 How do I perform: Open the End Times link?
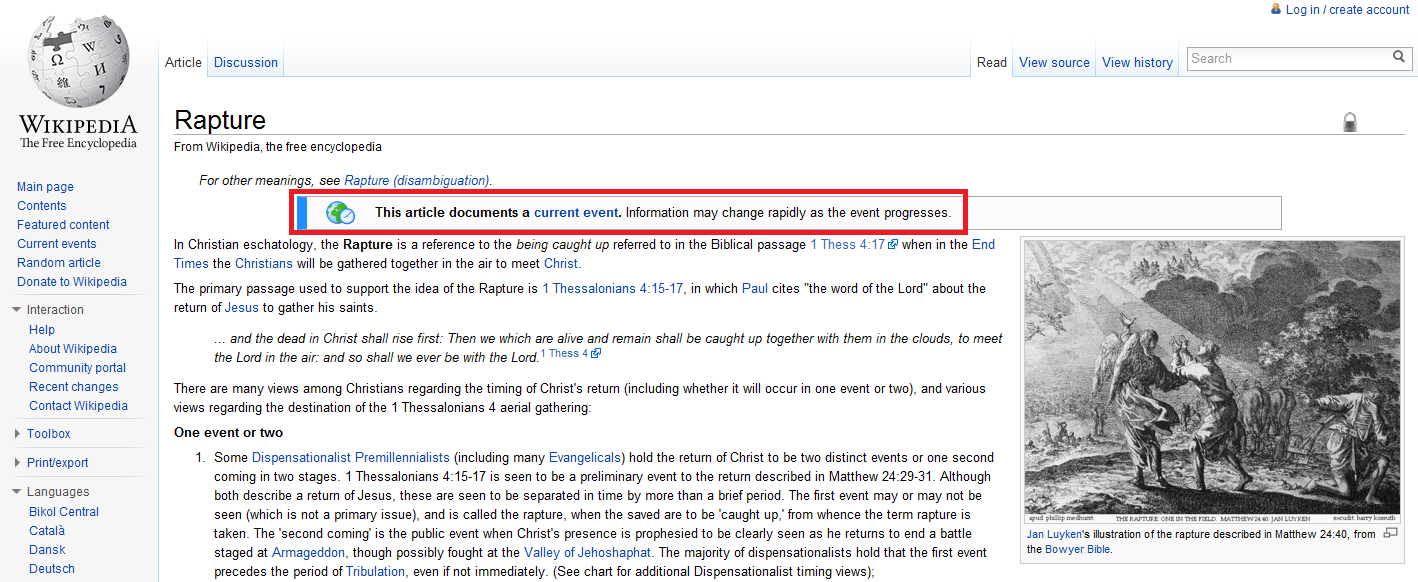(x=984, y=245)
